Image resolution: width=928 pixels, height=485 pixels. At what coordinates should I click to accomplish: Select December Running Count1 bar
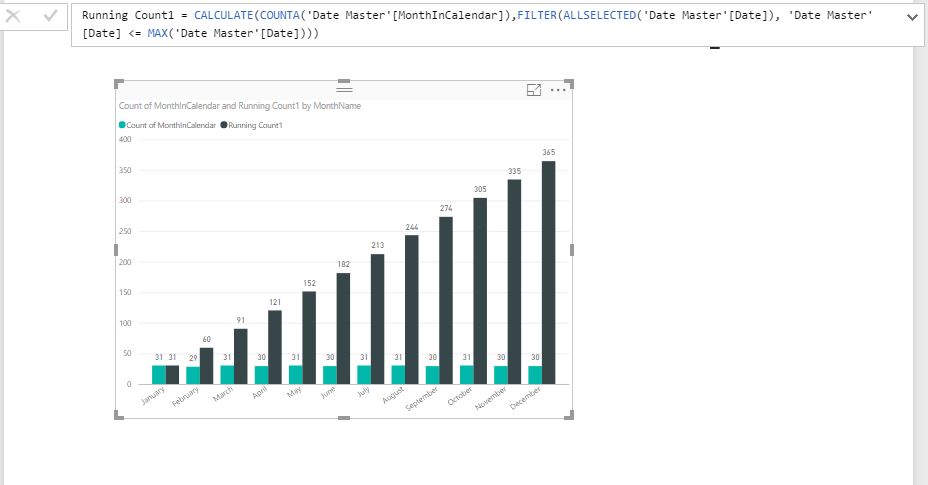click(549, 272)
